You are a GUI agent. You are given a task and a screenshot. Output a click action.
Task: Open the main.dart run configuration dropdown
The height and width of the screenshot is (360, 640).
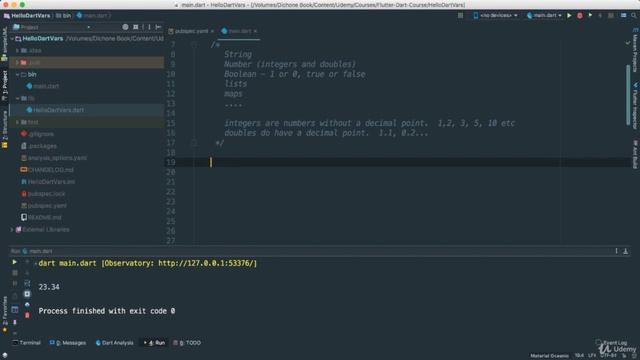coord(544,16)
